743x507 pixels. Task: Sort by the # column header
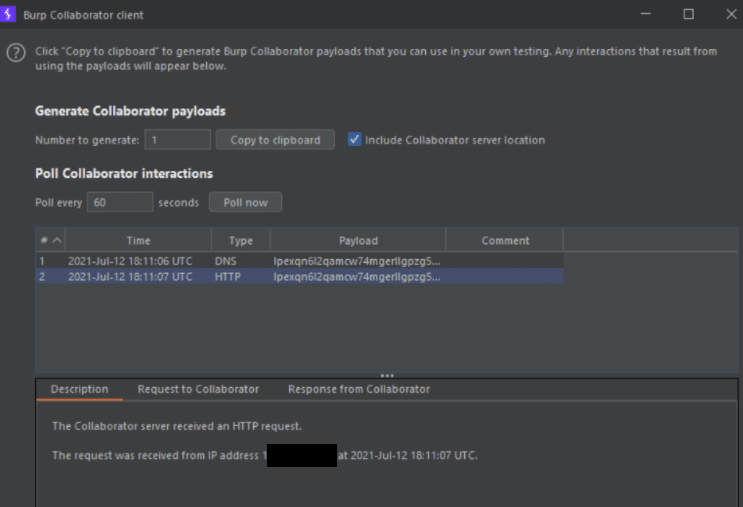coord(50,240)
